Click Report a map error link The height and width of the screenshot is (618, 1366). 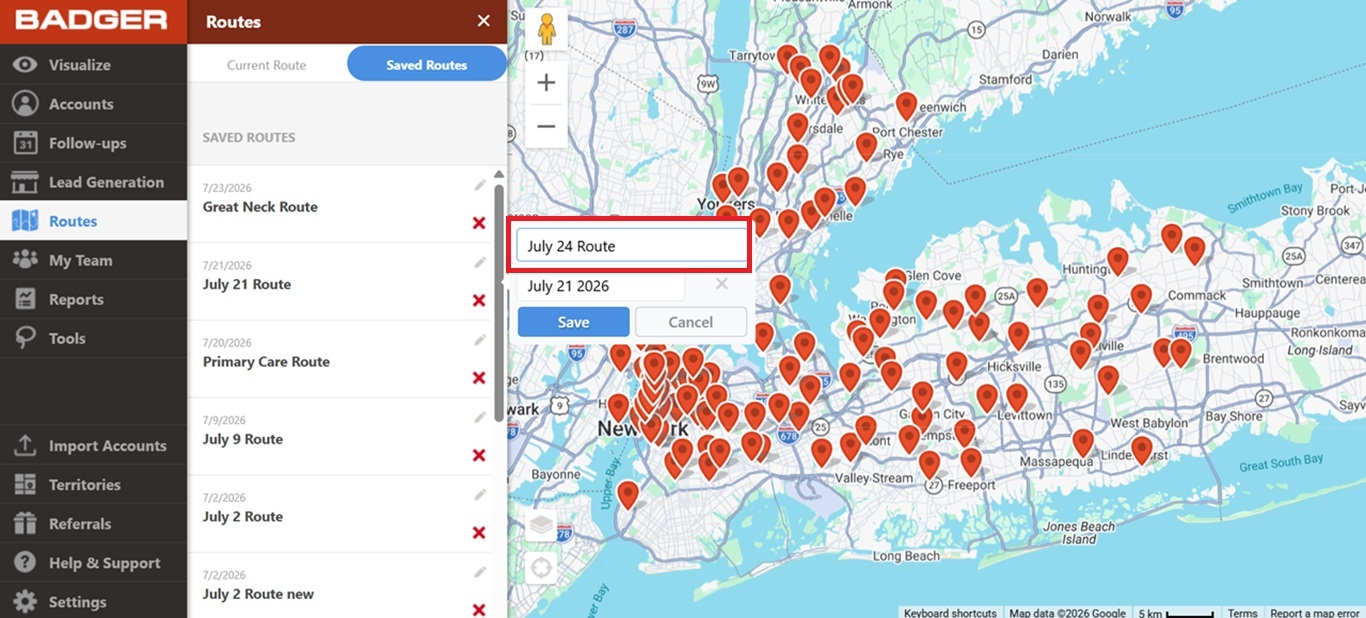pos(1315,613)
